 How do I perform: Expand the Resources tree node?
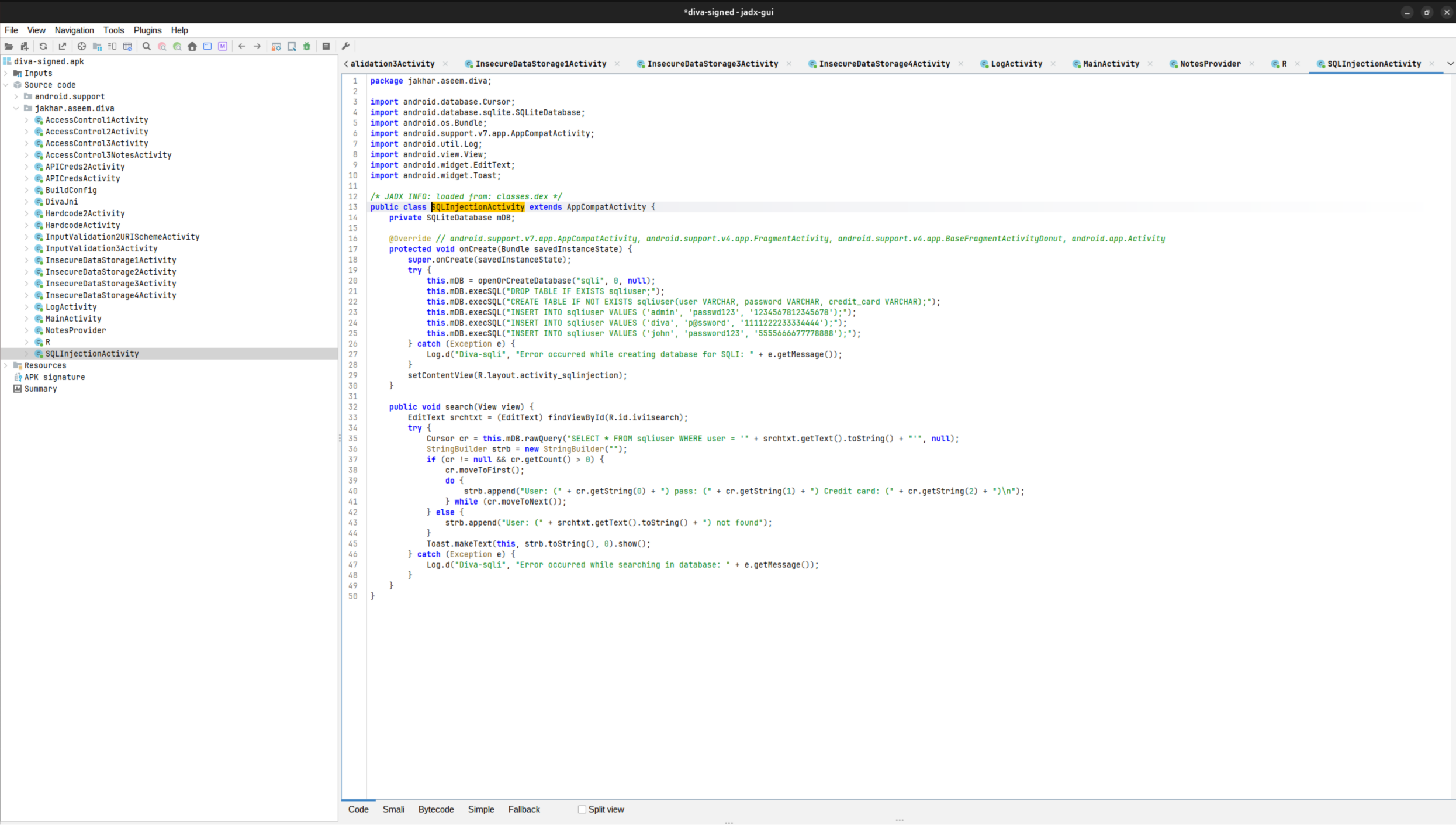[6, 365]
